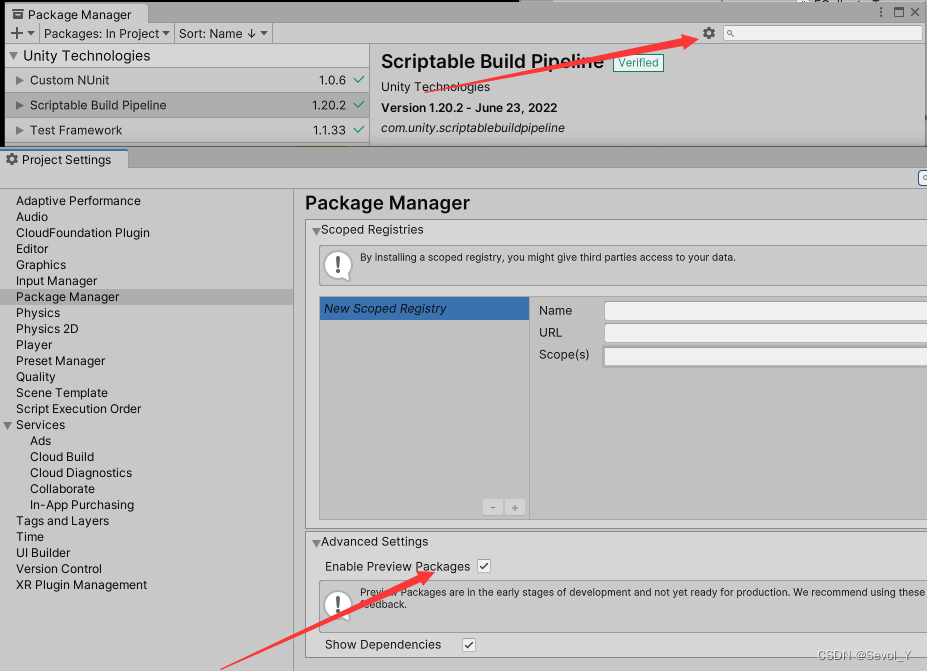Collapse the Scoped Registries section

point(316,231)
